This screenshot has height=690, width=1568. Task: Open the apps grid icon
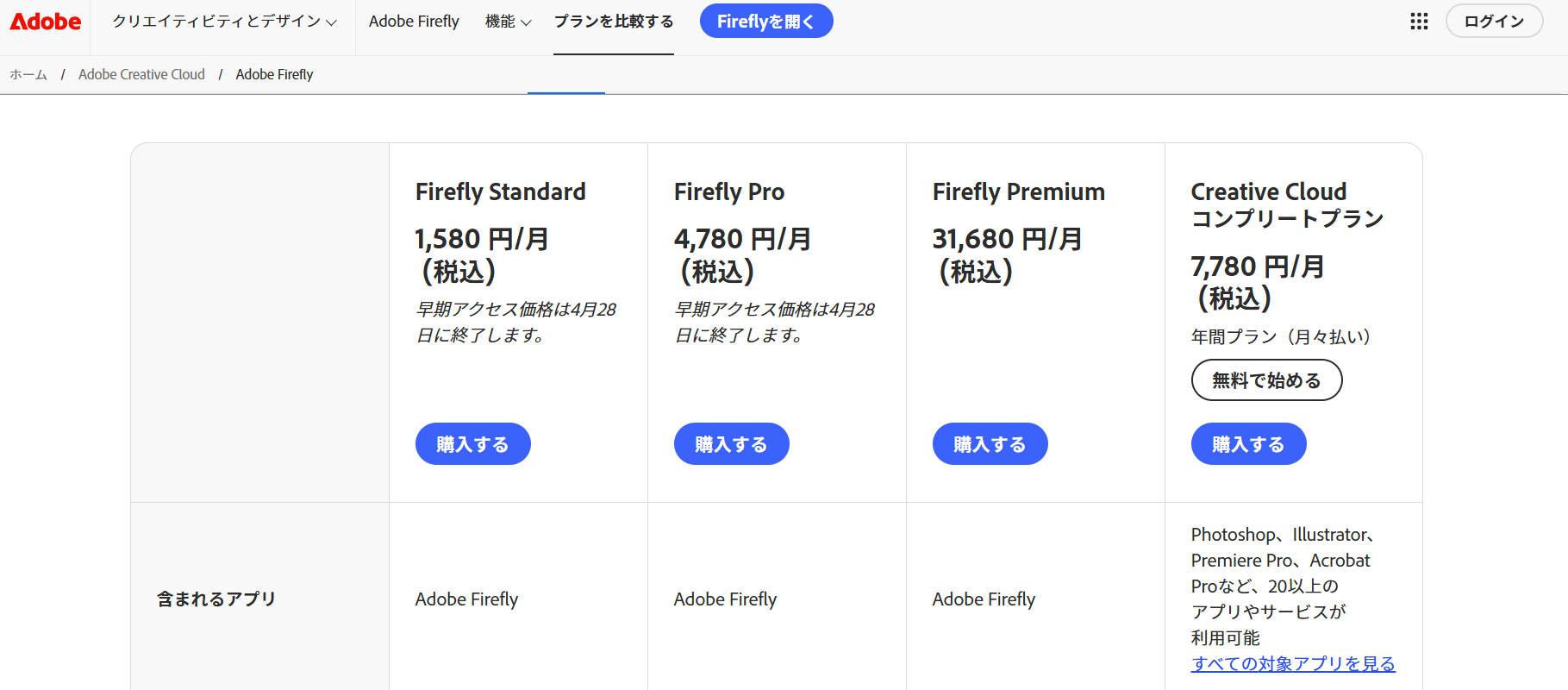click(x=1419, y=22)
